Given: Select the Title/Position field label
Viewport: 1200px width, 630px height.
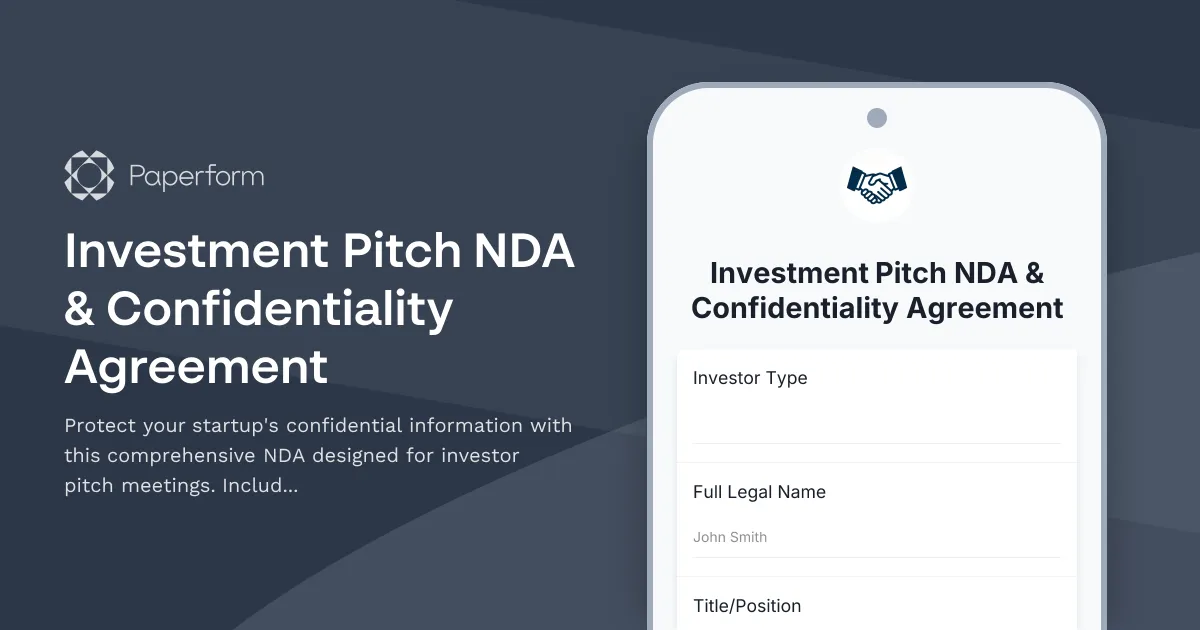Looking at the screenshot, I should point(747,606).
